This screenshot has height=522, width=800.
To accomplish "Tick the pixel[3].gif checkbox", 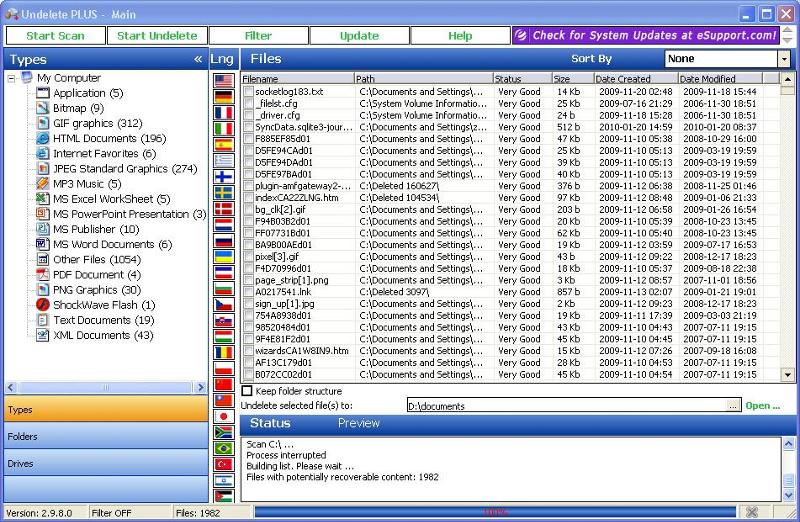I will click(248, 257).
